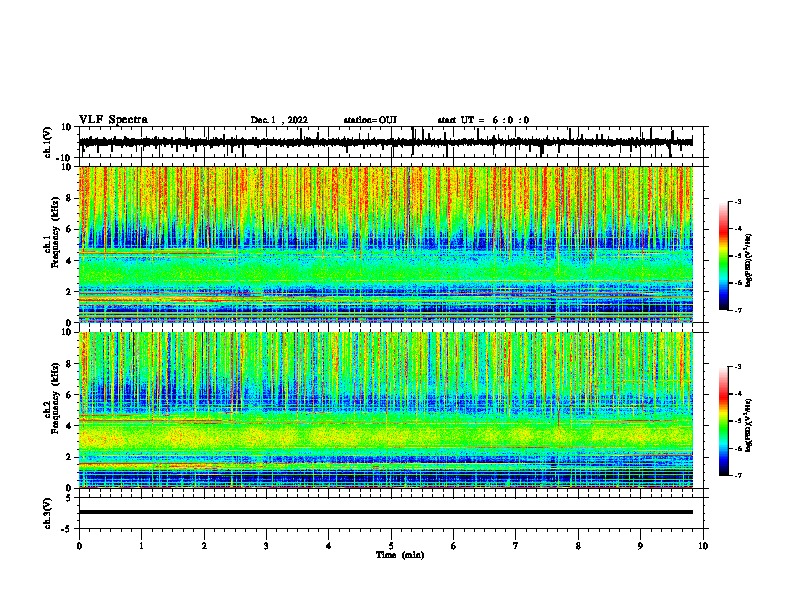Click time tick label "0" on x-axis
The width and height of the screenshot is (792, 612).
79,546
